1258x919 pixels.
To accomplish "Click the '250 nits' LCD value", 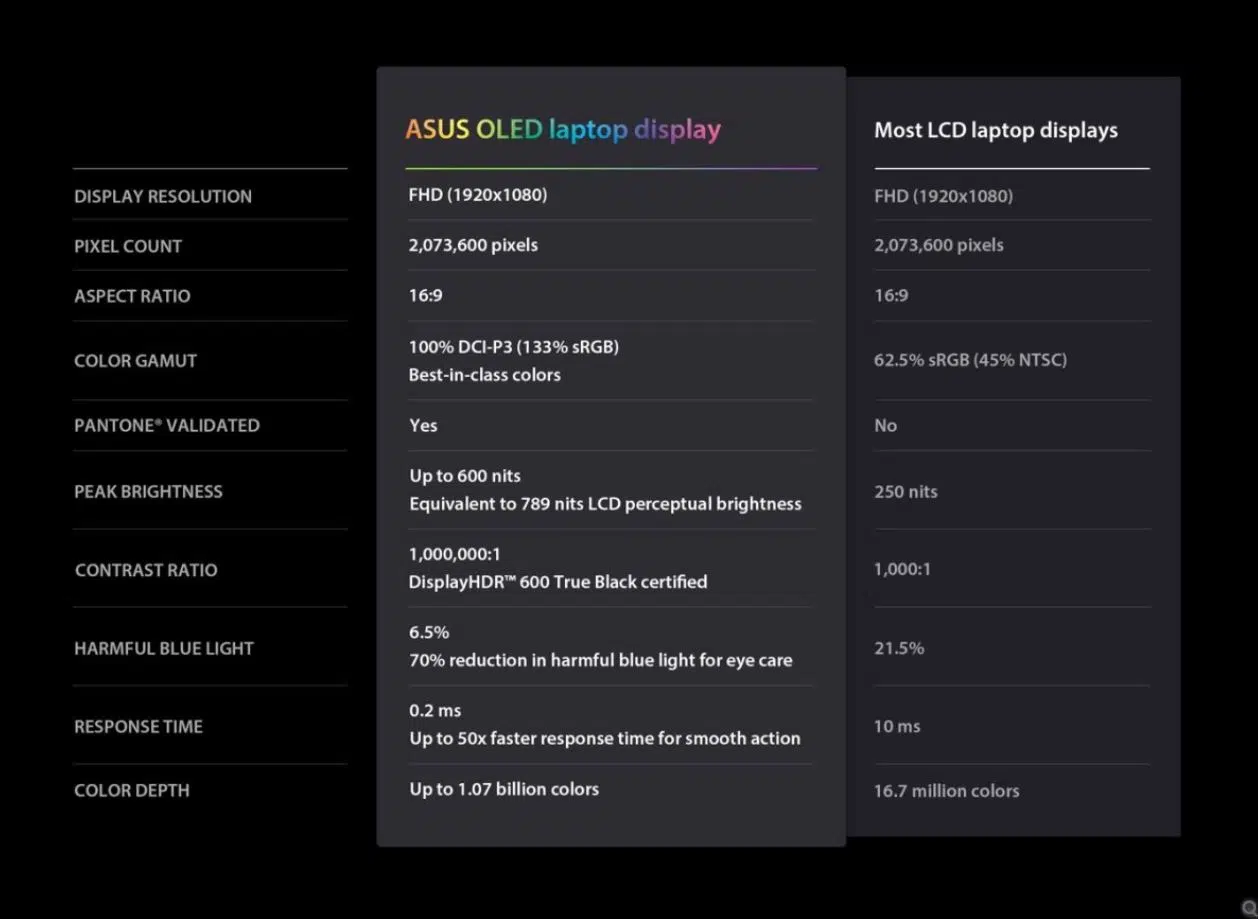I will click(906, 491).
